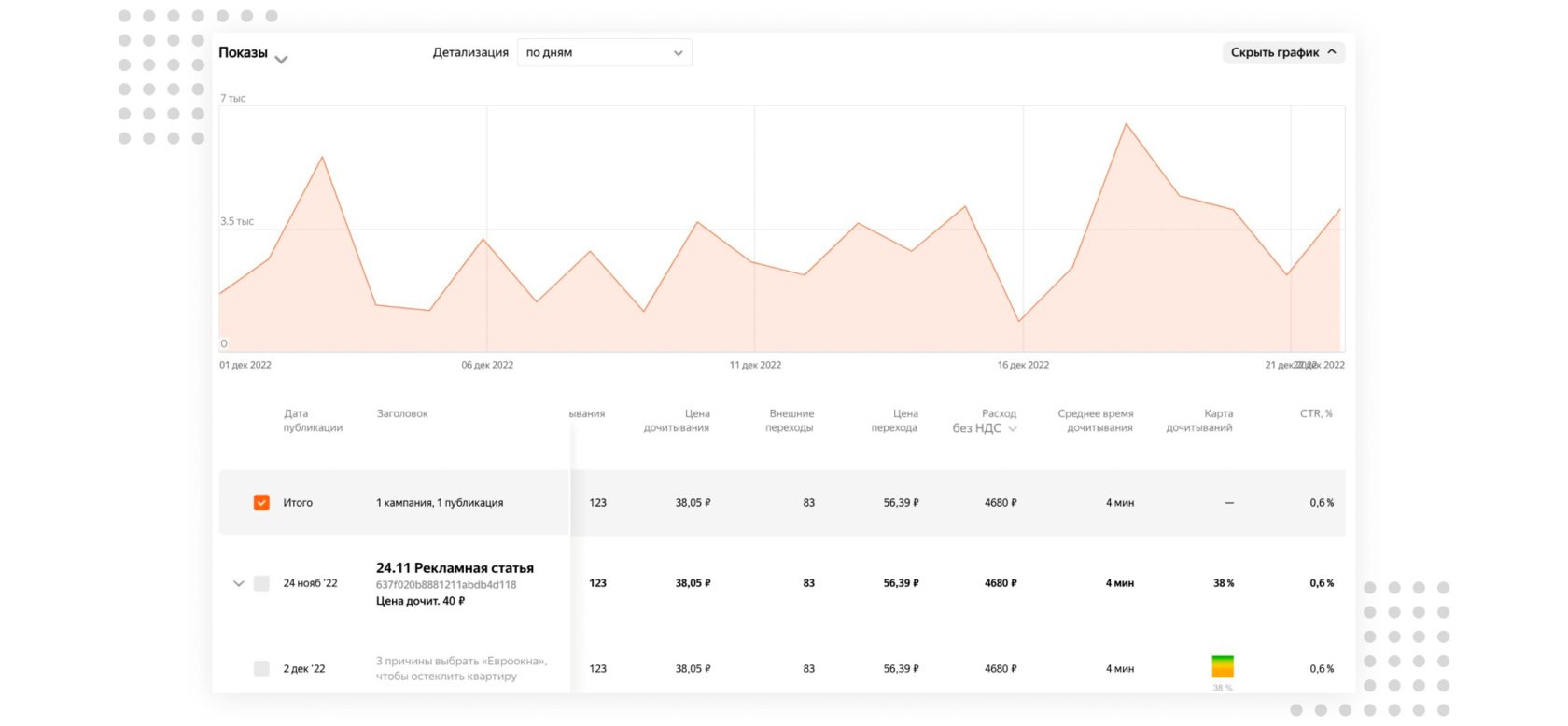Click the Внешние переходы column header
The image size is (1568, 726).
(x=790, y=420)
